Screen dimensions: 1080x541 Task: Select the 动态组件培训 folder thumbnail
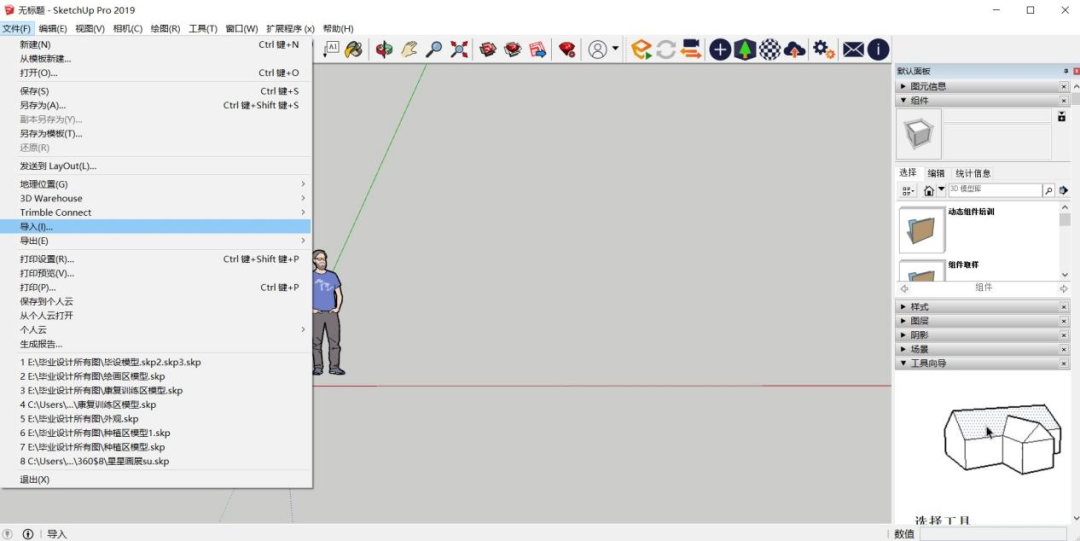coord(922,229)
